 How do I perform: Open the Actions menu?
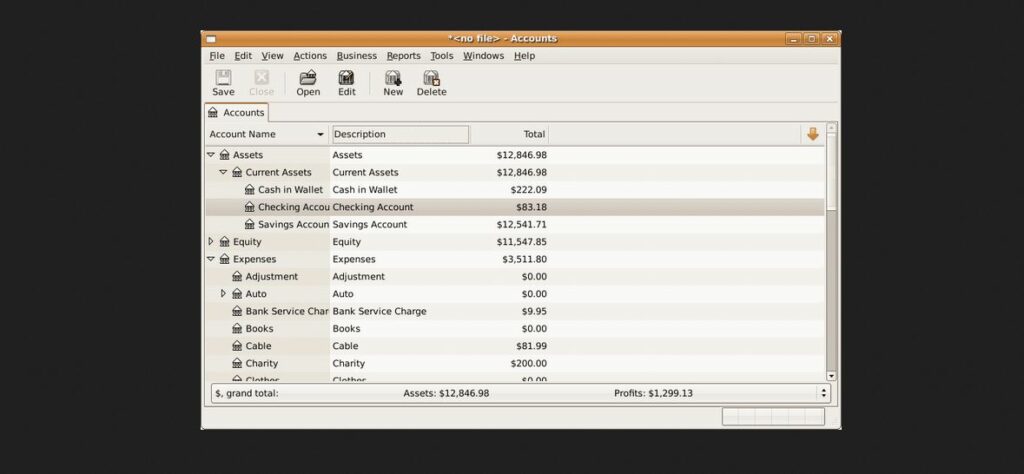click(310, 56)
